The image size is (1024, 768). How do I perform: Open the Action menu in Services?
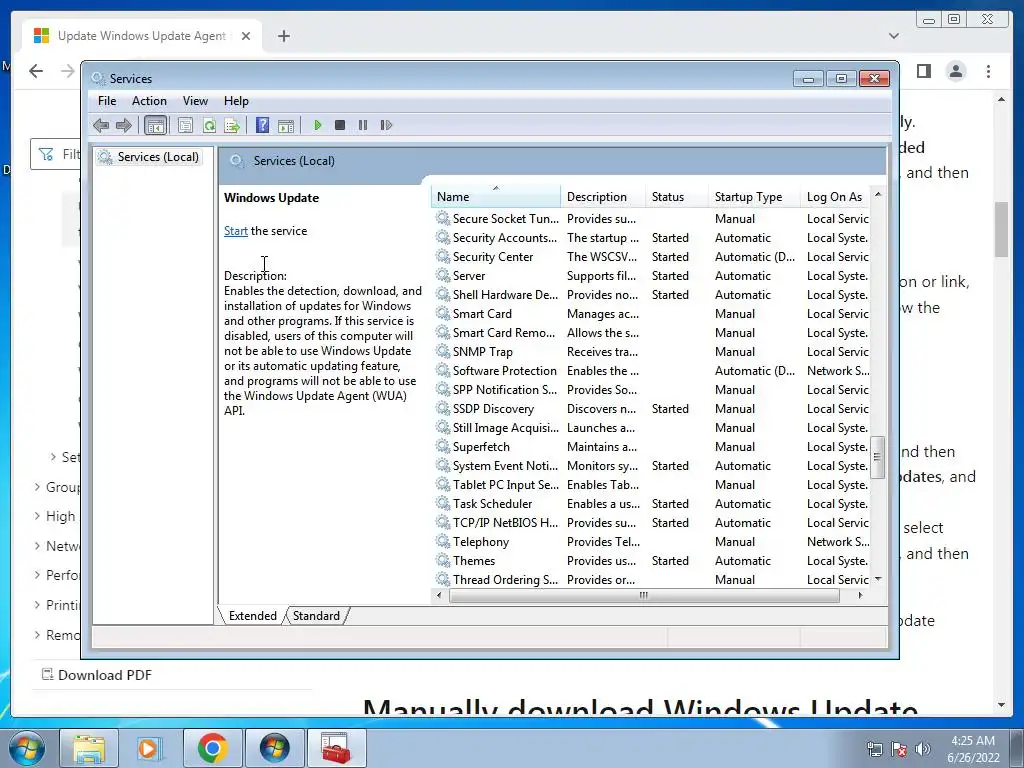pyautogui.click(x=149, y=101)
